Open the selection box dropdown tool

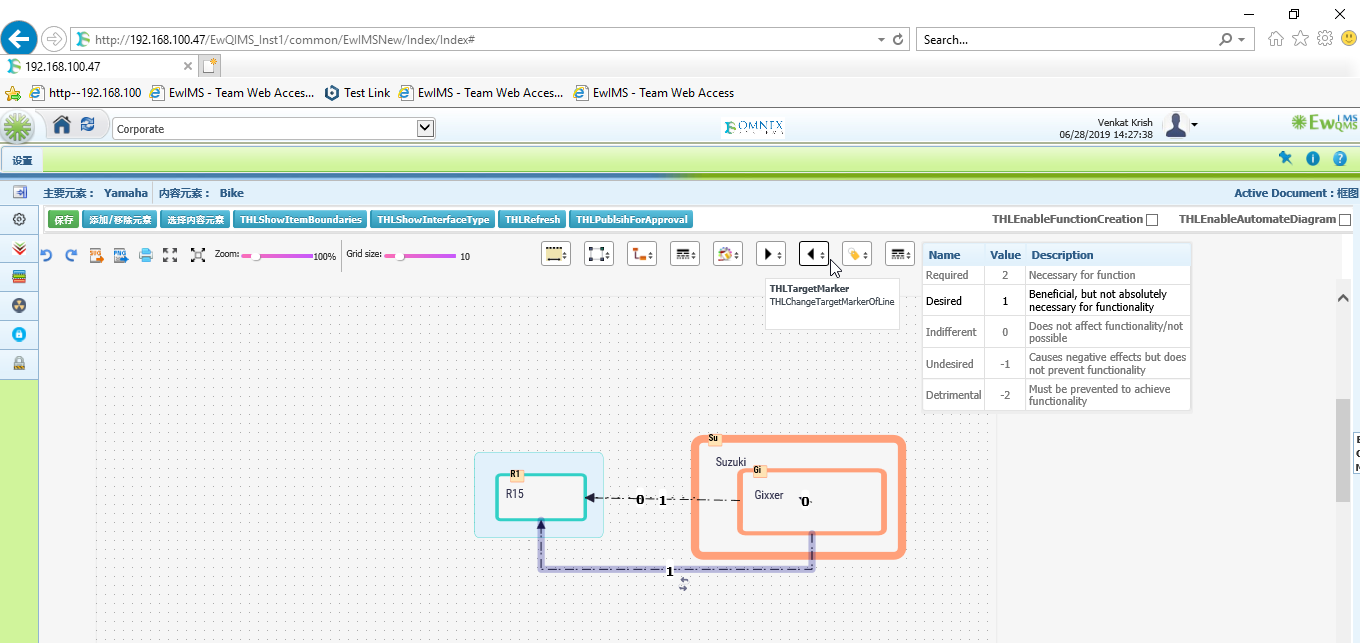coord(599,254)
